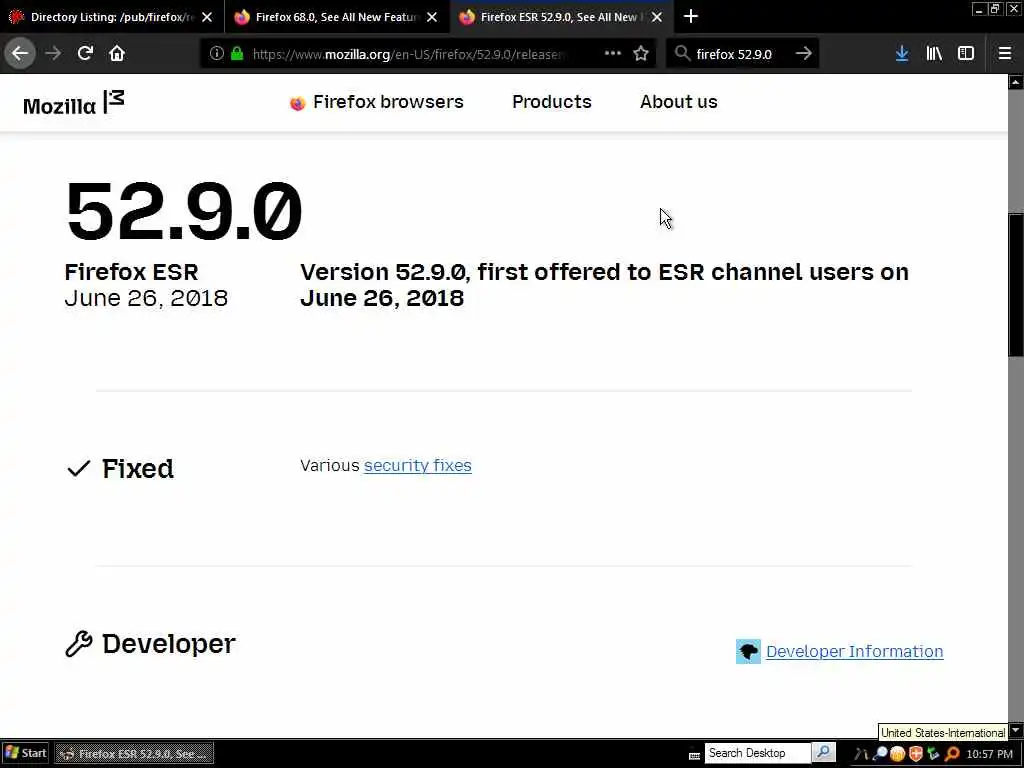This screenshot has width=1024, height=768.
Task: Open the Developer Information link
Action: pyautogui.click(x=854, y=652)
